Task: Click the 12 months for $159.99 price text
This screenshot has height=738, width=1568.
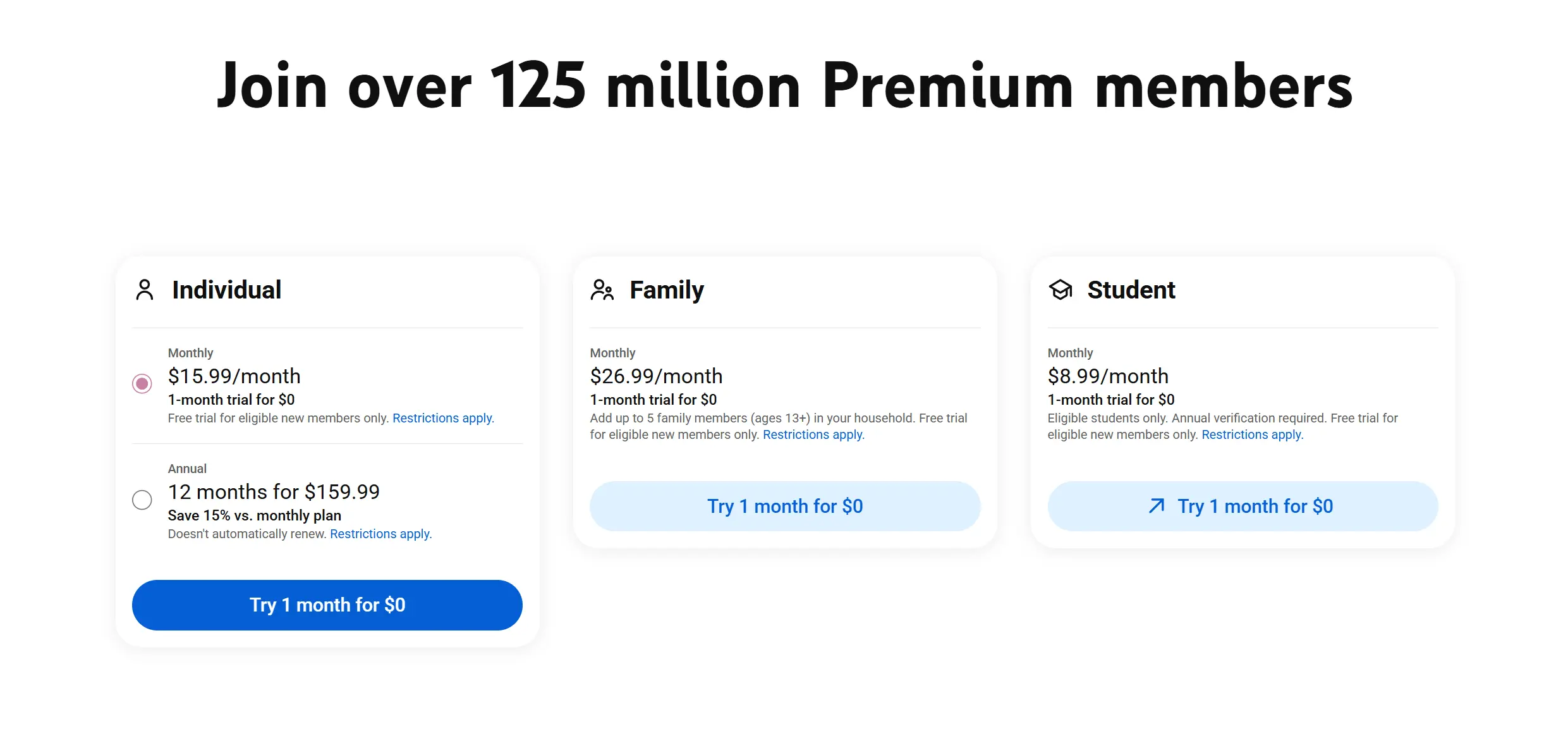Action: [273, 492]
